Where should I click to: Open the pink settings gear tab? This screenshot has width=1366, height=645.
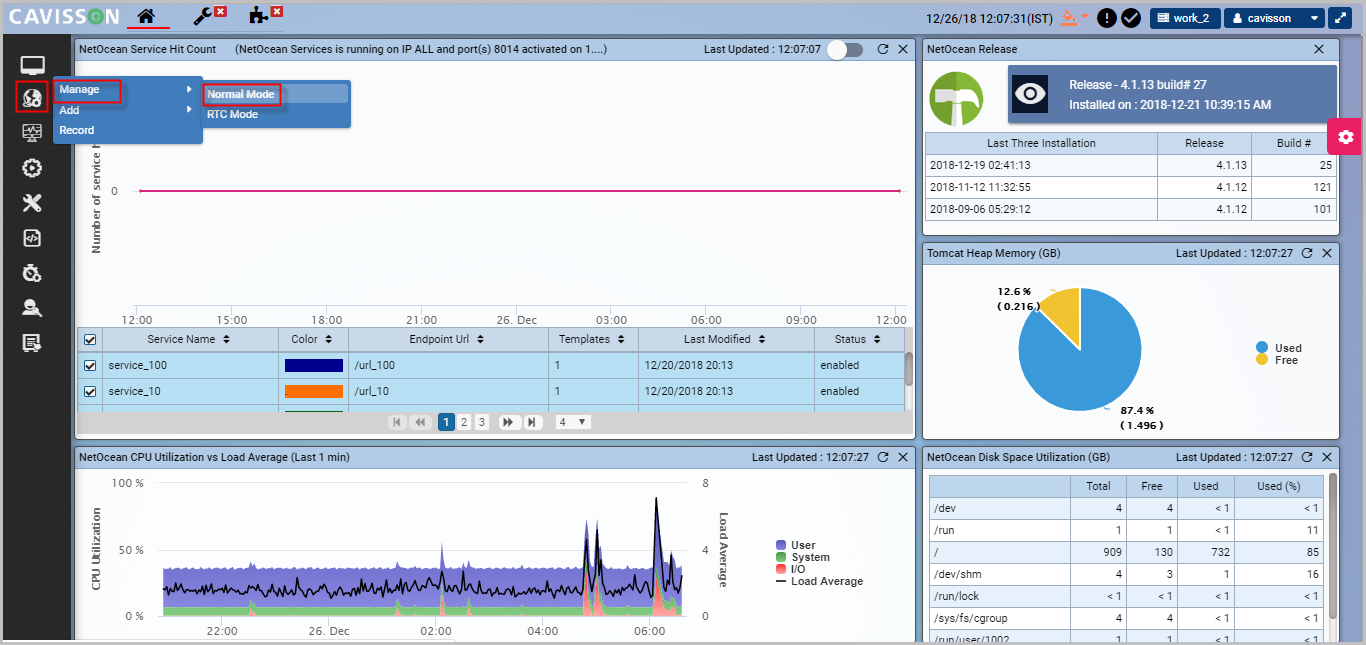(x=1346, y=136)
